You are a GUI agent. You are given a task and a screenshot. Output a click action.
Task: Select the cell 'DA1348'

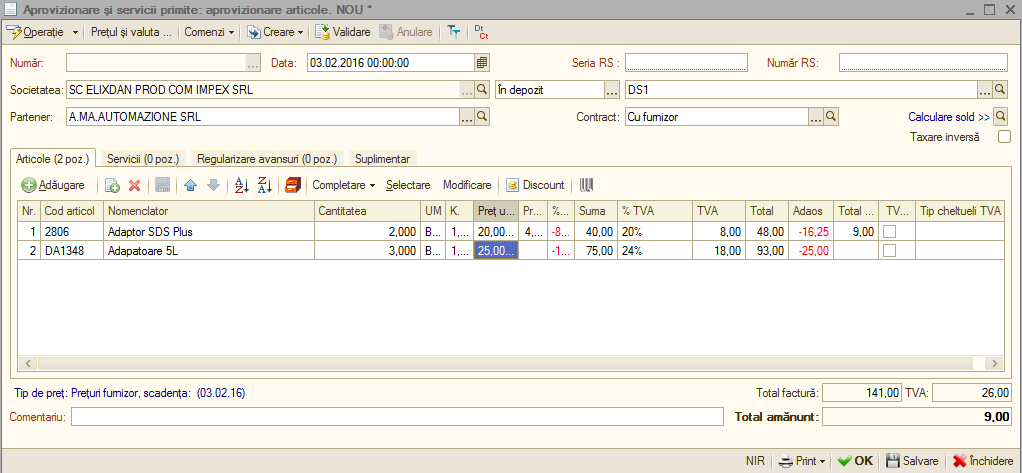(72, 250)
